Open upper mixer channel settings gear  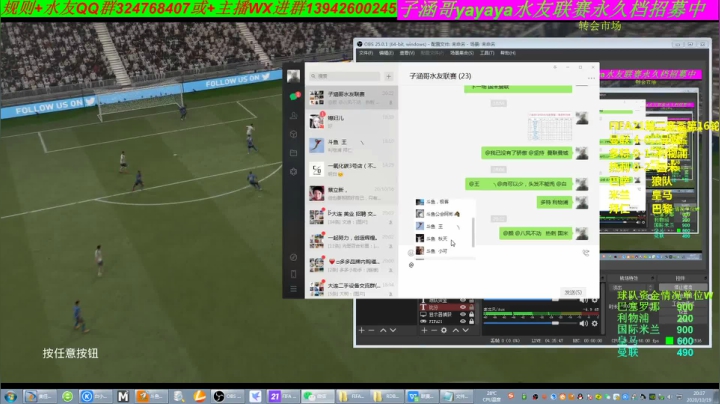click(595, 300)
